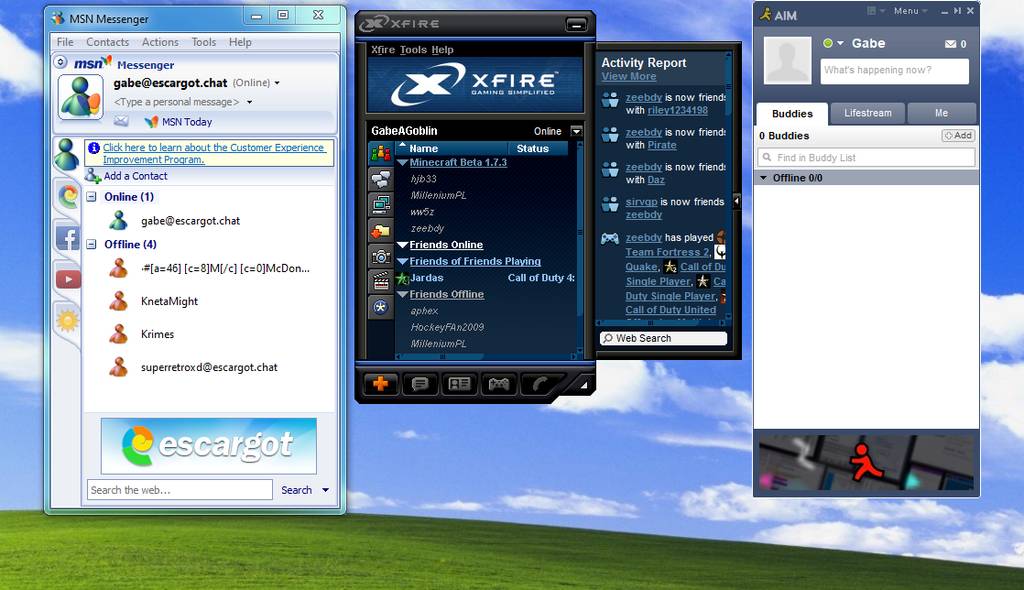Image resolution: width=1024 pixels, height=590 pixels.
Task: Open Xfire file downloads folder tab icon
Action: point(381,231)
